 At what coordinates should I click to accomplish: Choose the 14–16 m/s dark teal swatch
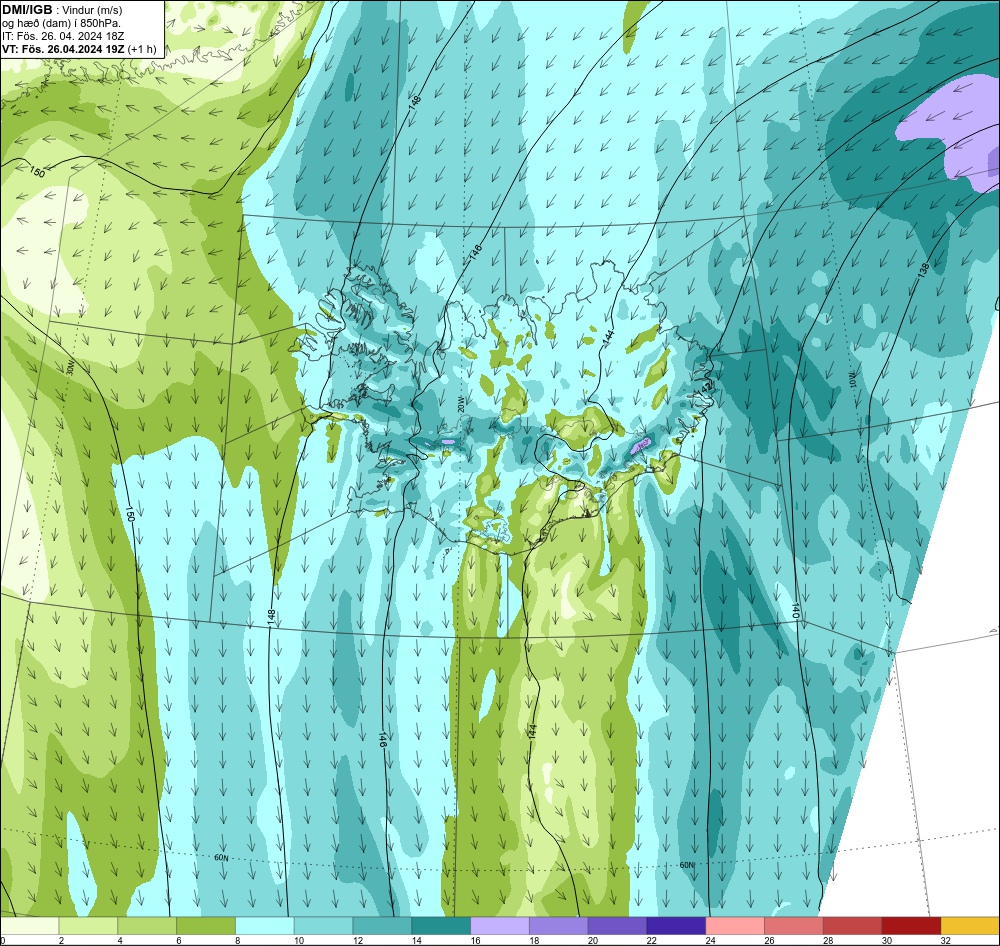tap(441, 926)
